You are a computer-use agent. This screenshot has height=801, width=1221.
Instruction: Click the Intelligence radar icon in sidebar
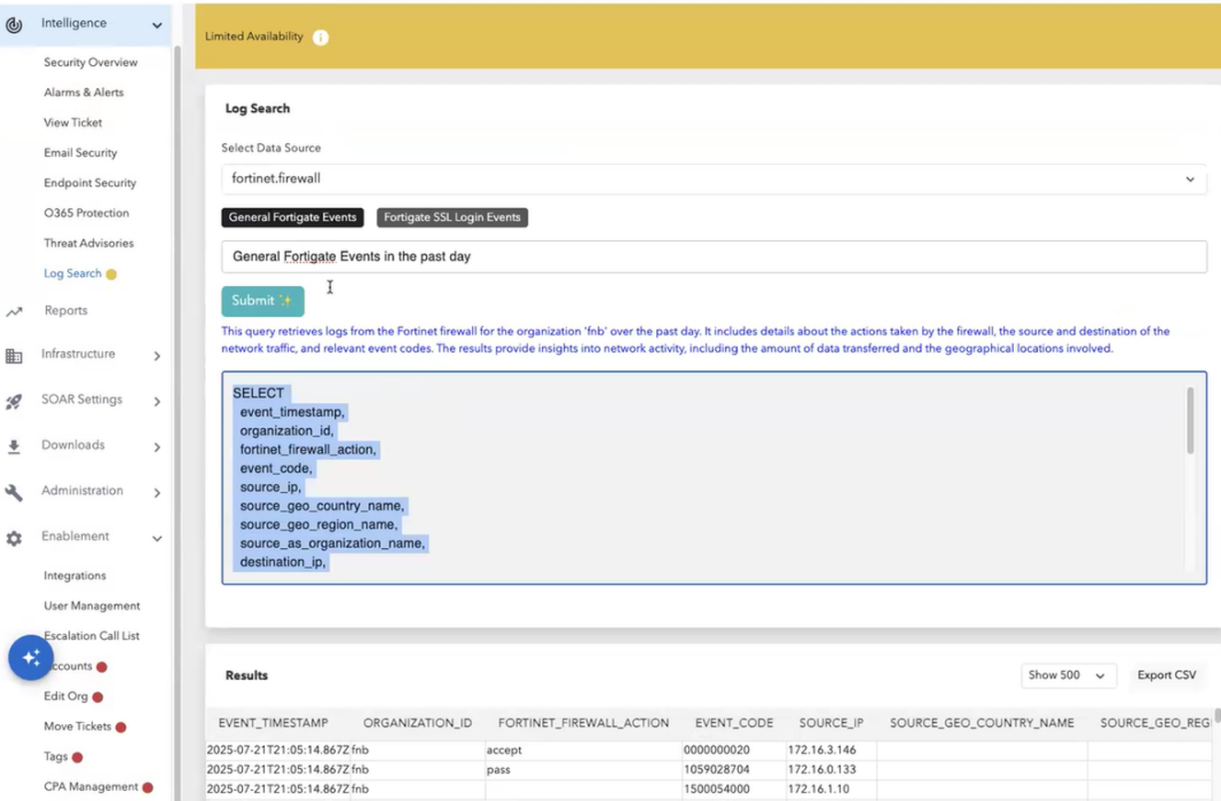[14, 24]
